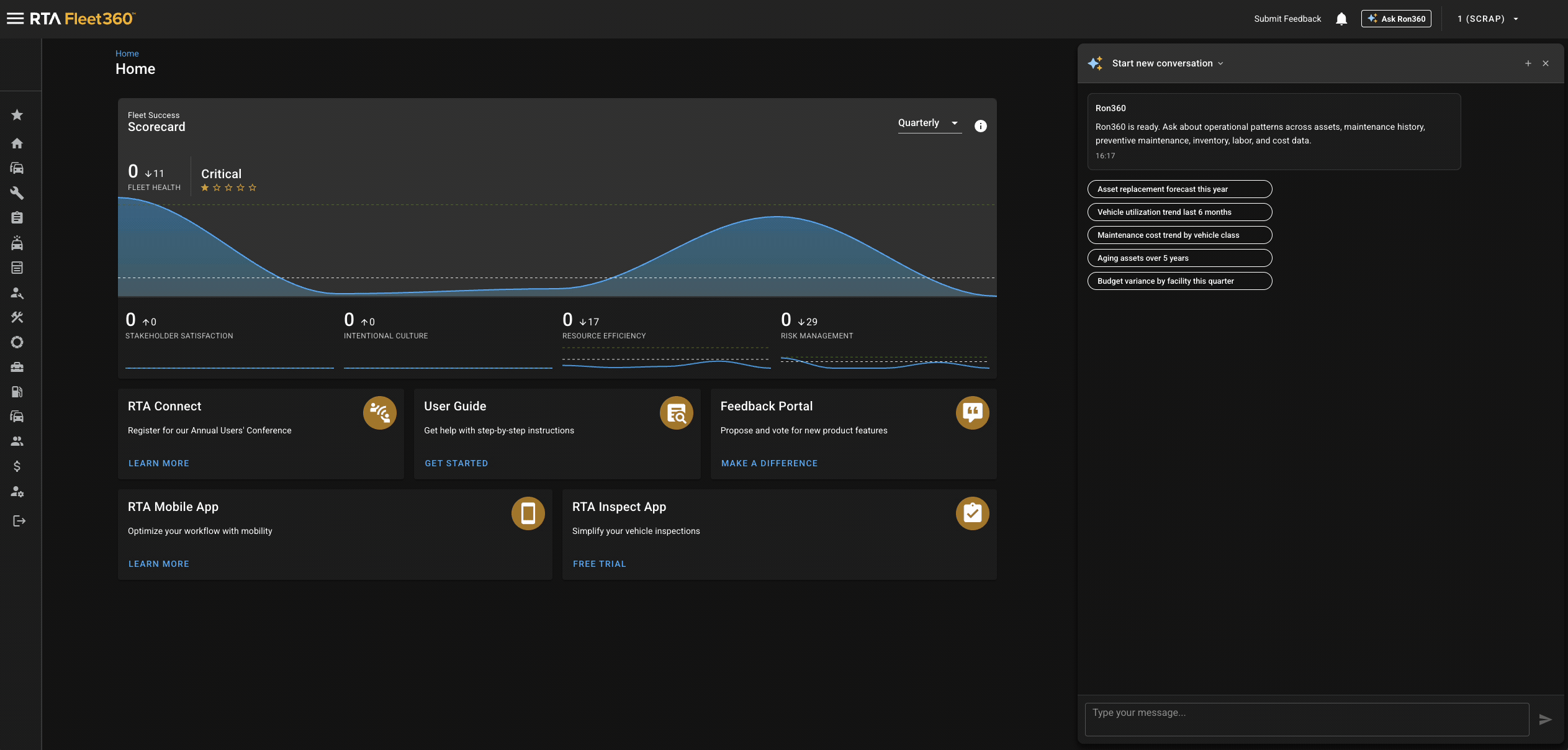Expand the Quarterly period dropdown
1568x750 pixels.
pyautogui.click(x=929, y=123)
